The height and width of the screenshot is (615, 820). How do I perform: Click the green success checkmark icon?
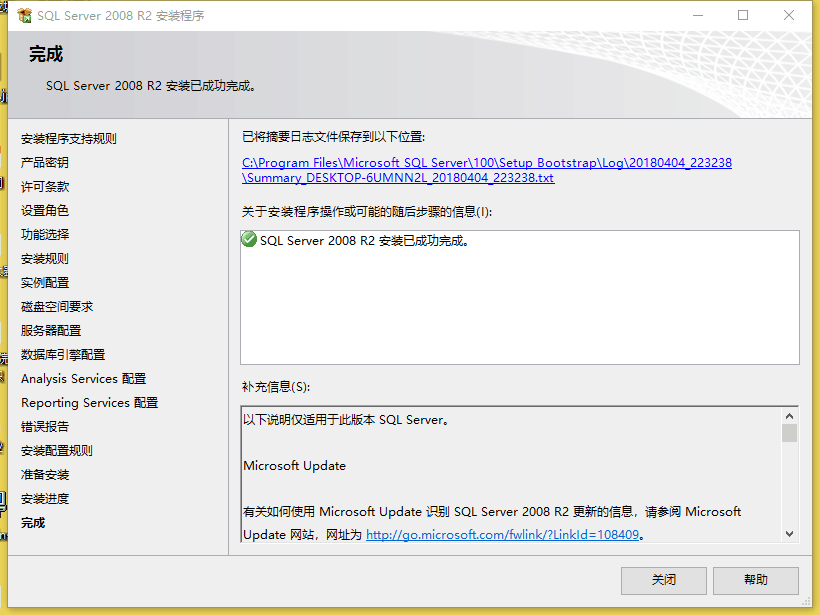tap(249, 240)
